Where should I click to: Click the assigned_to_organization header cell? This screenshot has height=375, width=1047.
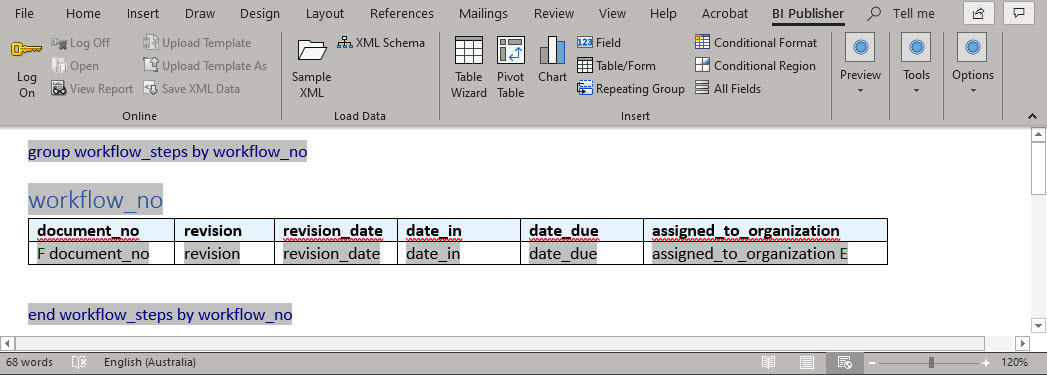coord(766,230)
